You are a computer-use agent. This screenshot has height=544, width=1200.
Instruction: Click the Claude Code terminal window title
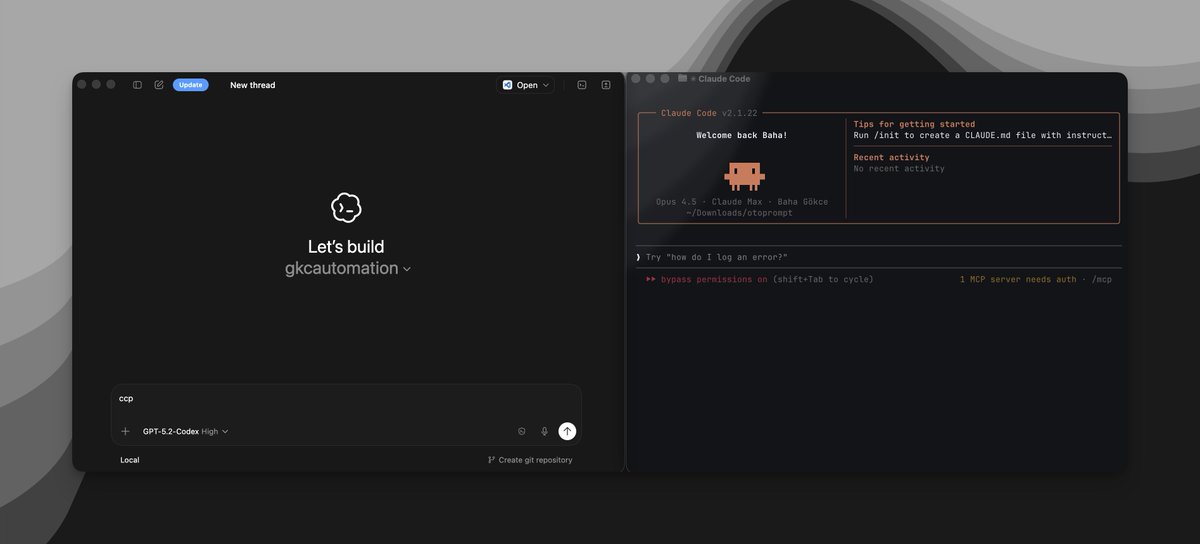(724, 79)
